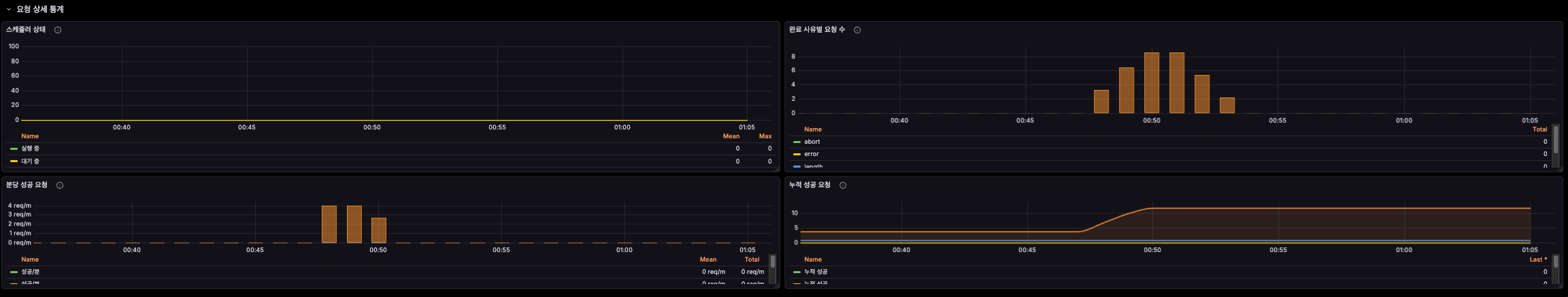Click the 요청 상세 통계 row title
The height and width of the screenshot is (297, 1568).
pos(40,10)
